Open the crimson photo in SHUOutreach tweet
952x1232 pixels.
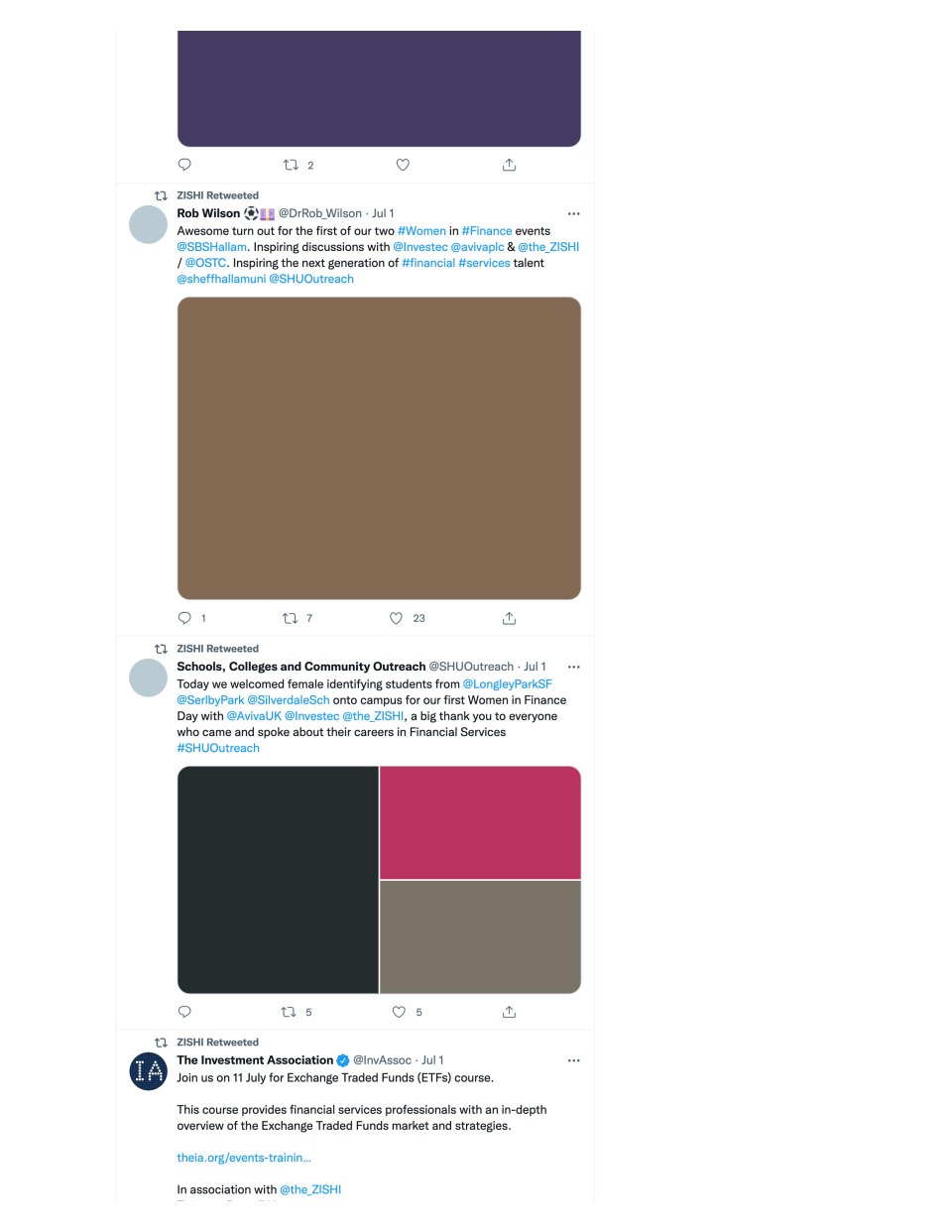tap(480, 822)
